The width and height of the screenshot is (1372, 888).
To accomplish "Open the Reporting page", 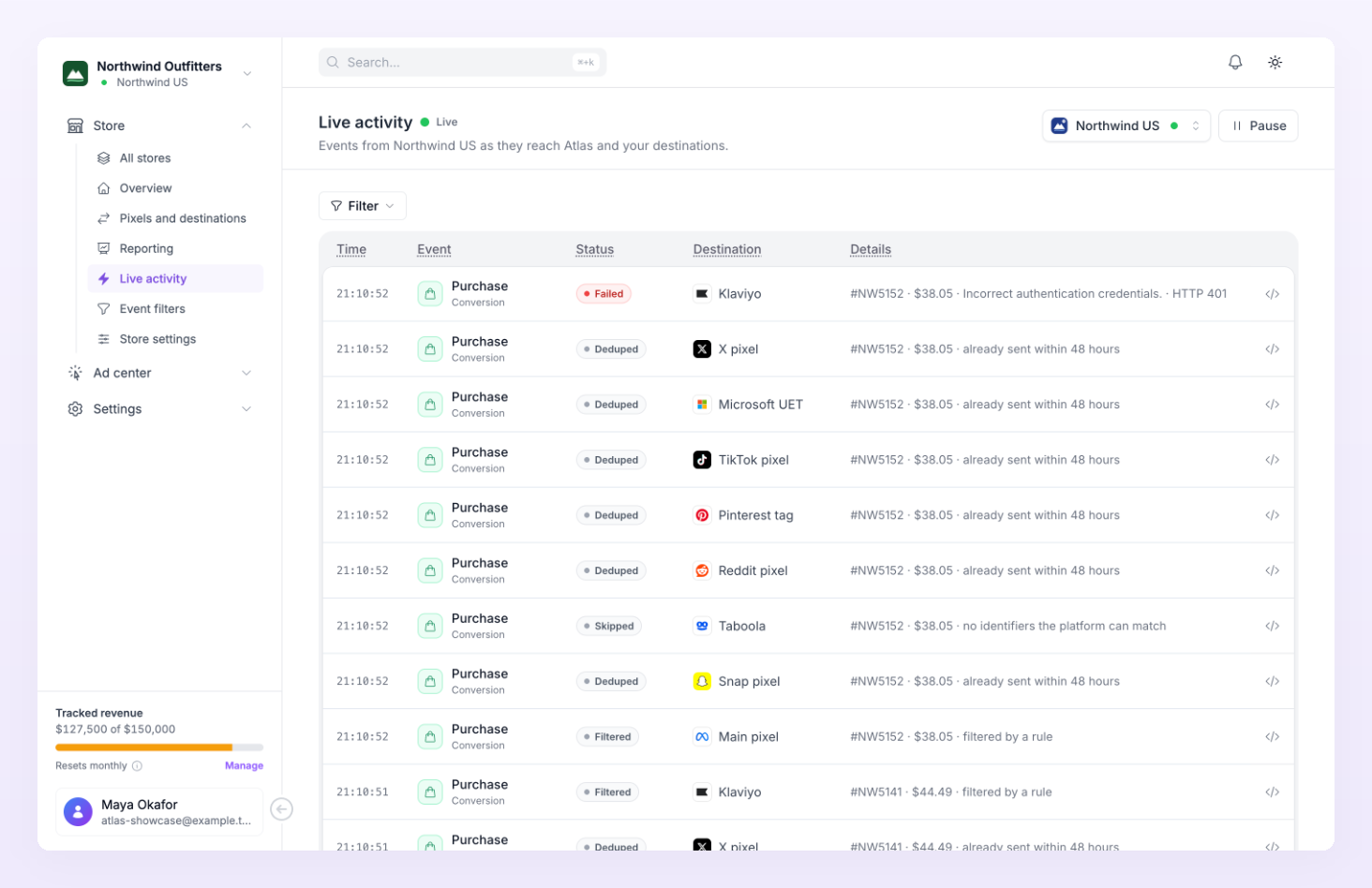I will click(175, 248).
